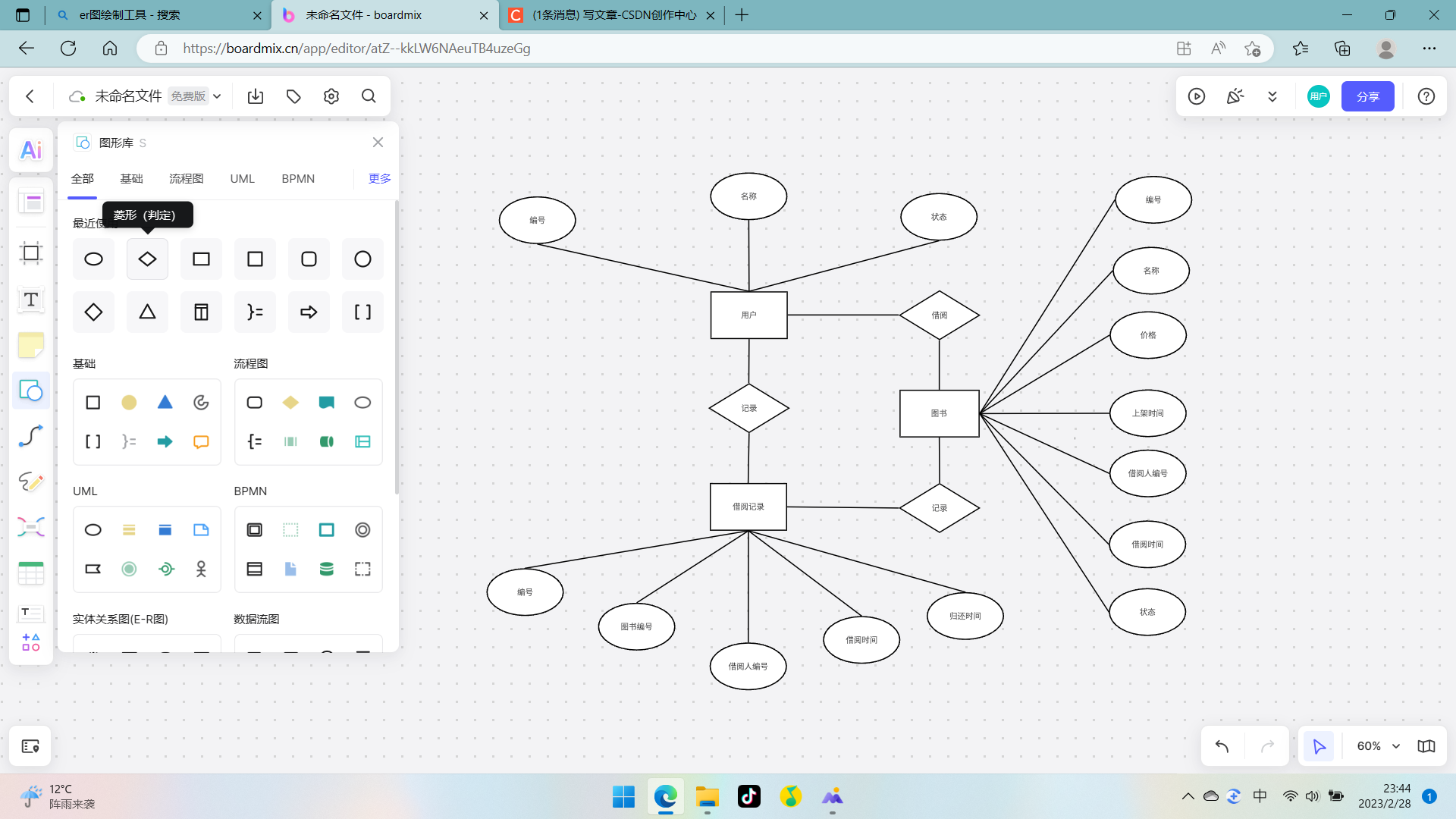Start presentation play button
The image size is (1456, 819).
pyautogui.click(x=1197, y=96)
